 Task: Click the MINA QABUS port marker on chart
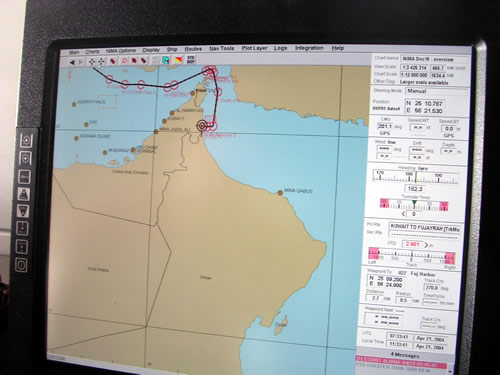click(x=280, y=192)
